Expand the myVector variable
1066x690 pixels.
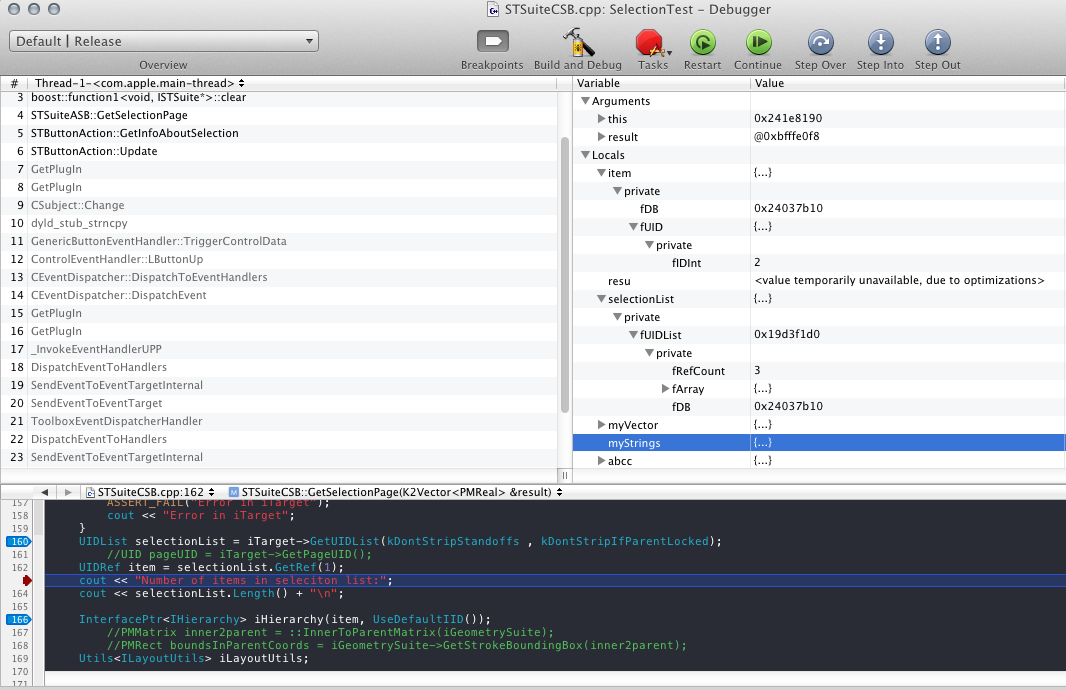[601, 425]
